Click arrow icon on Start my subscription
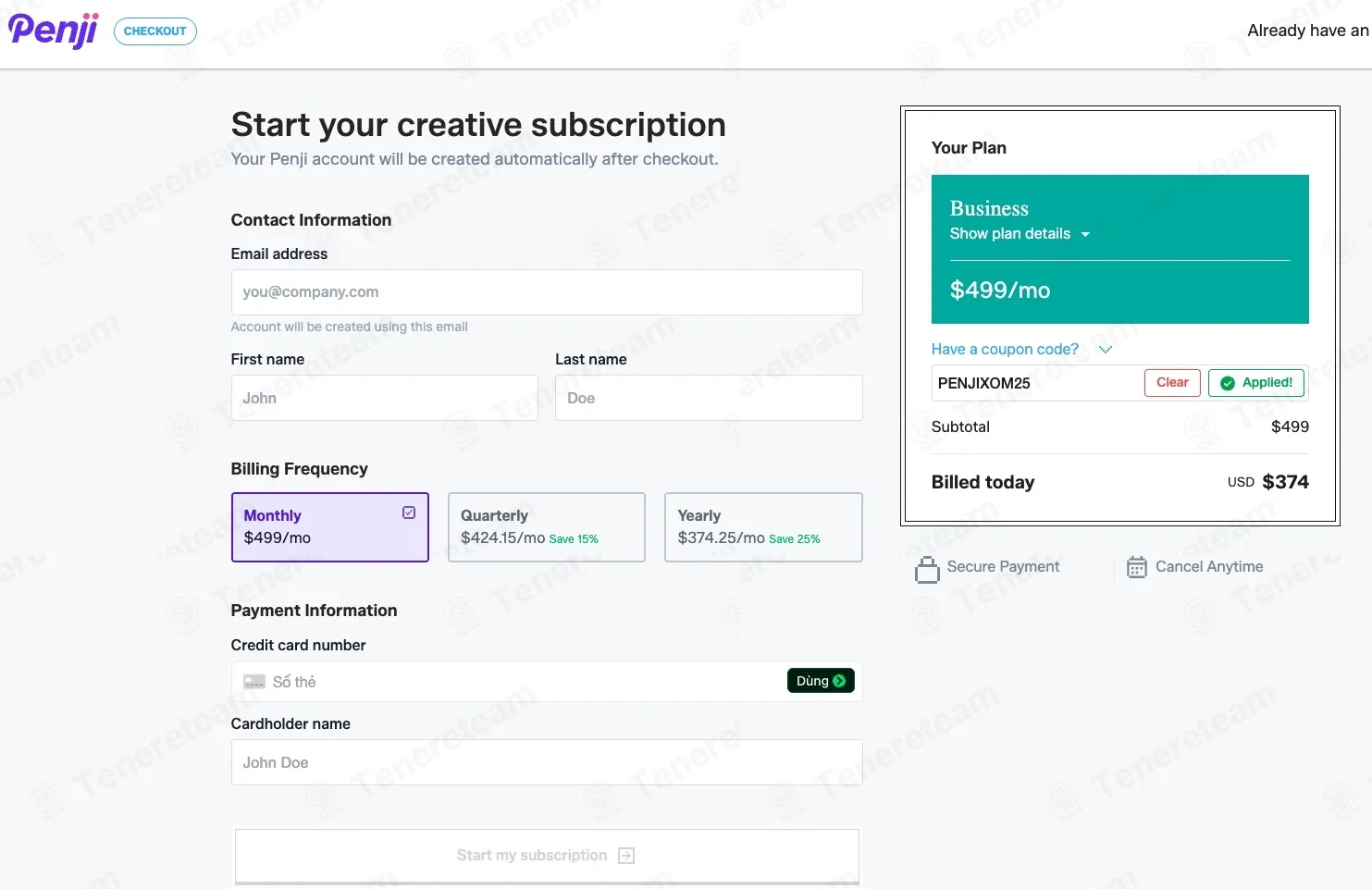 click(x=626, y=856)
